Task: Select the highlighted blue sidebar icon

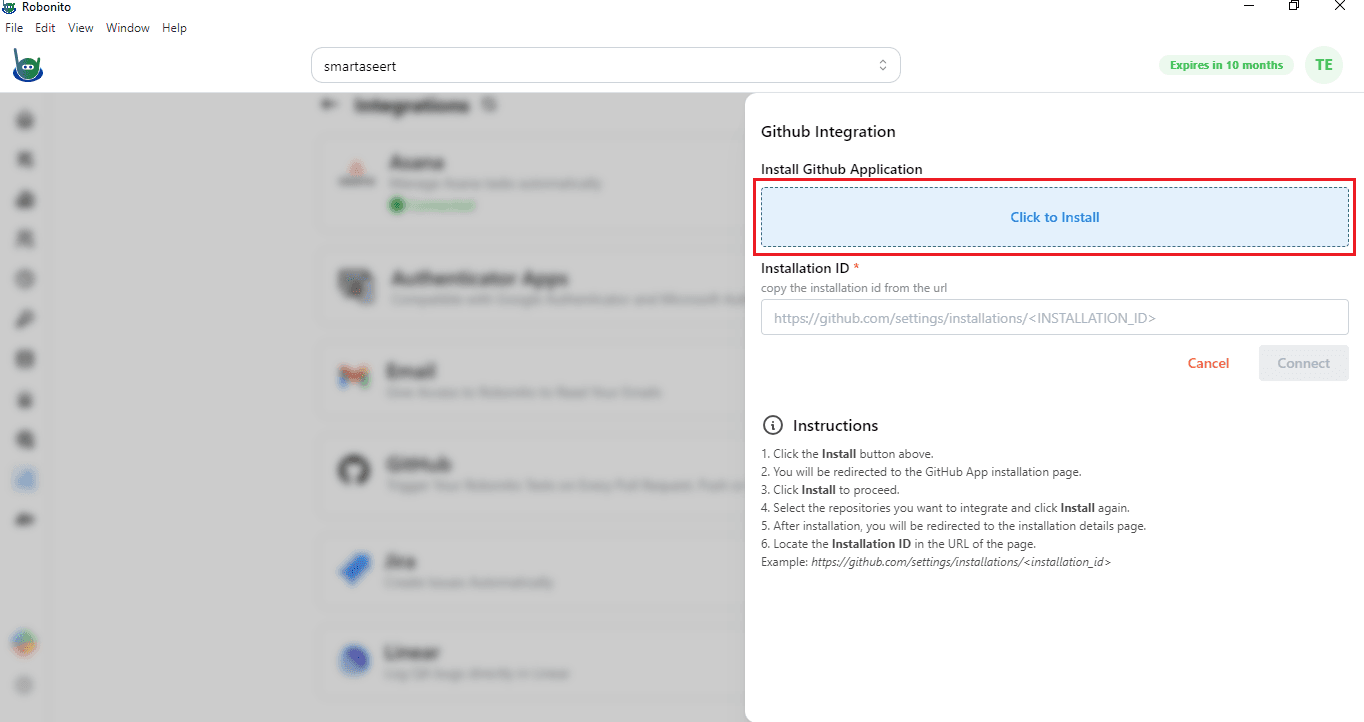Action: pos(26,480)
